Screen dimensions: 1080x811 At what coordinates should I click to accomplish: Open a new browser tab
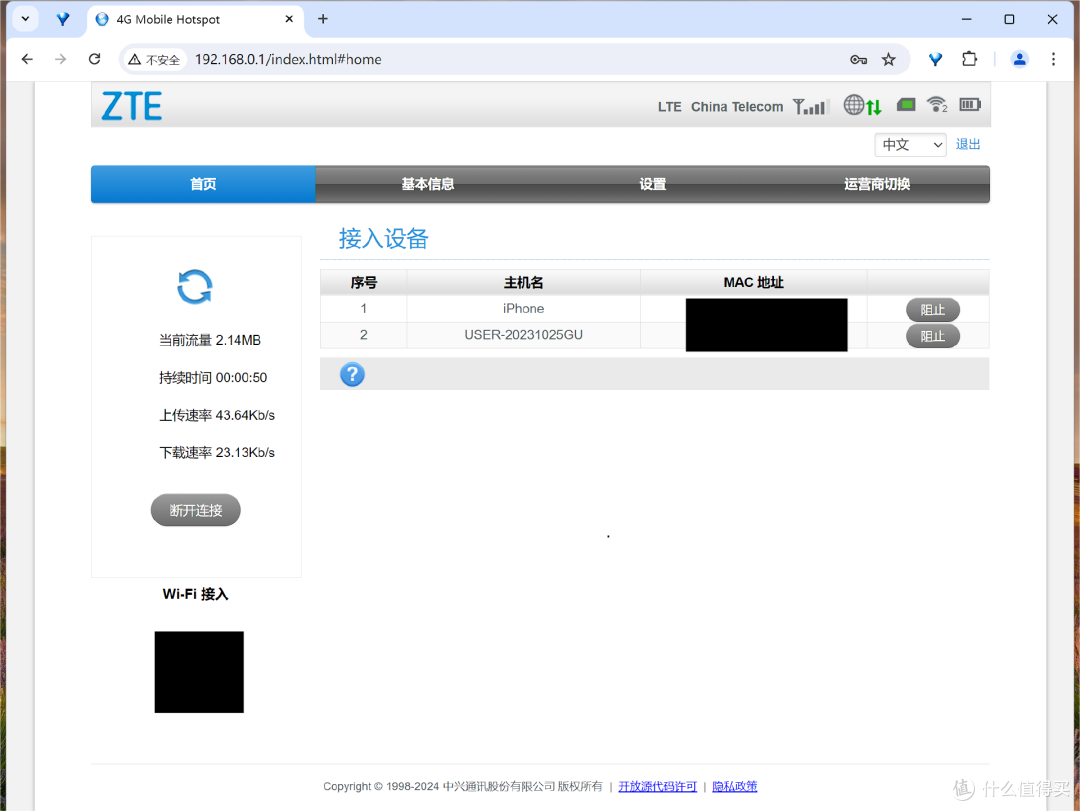click(x=322, y=19)
